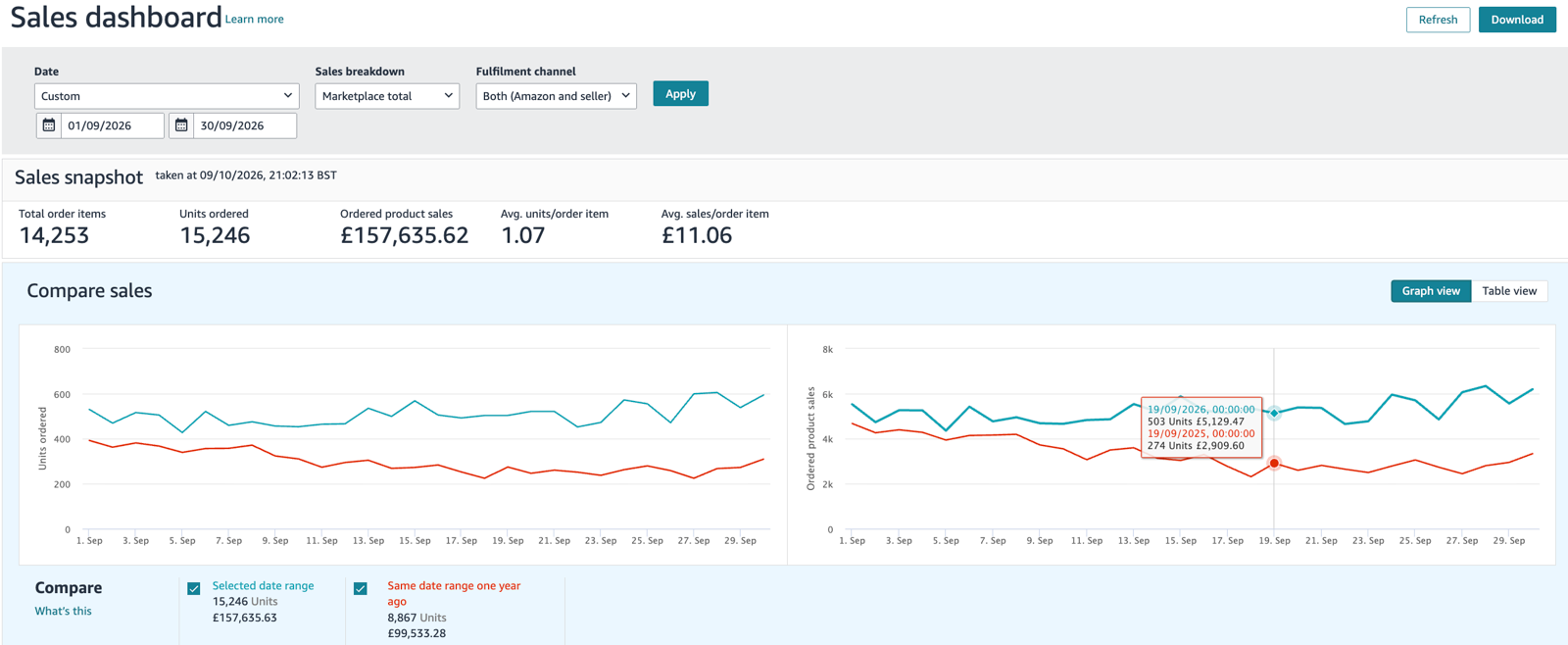Click Avg. sales/order item value £11.06

click(697, 235)
